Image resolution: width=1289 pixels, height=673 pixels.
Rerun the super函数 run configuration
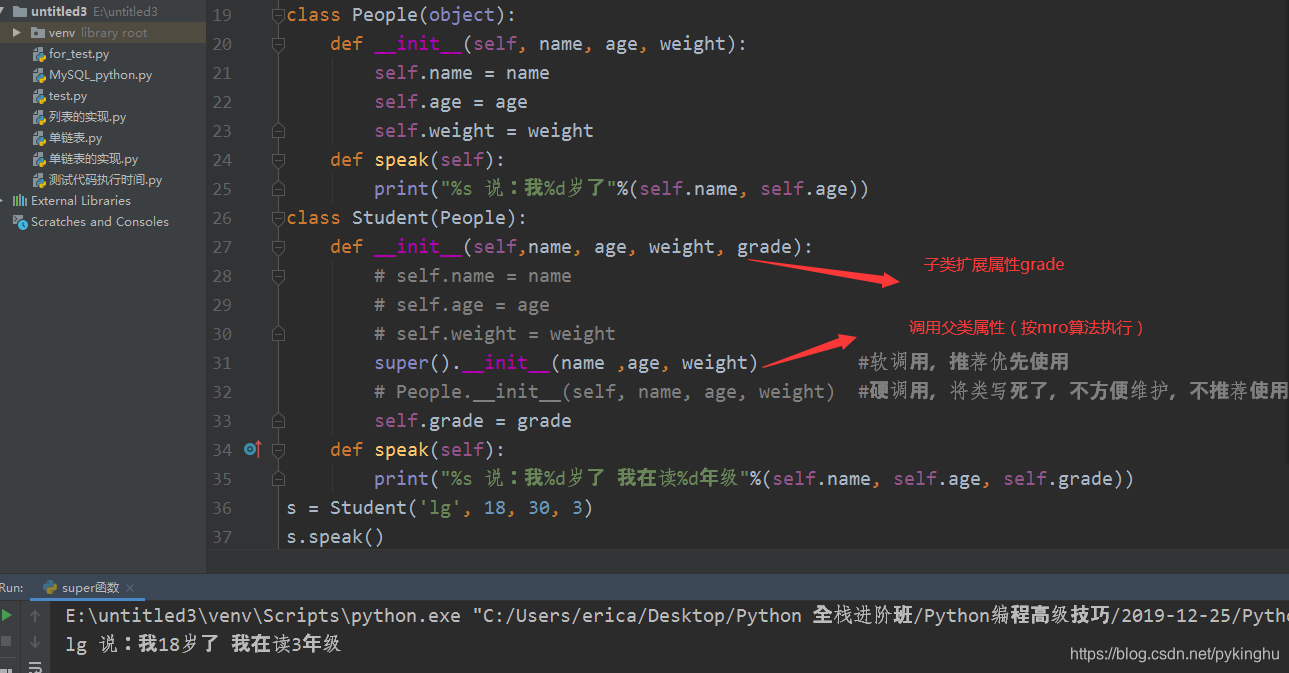coord(6,614)
